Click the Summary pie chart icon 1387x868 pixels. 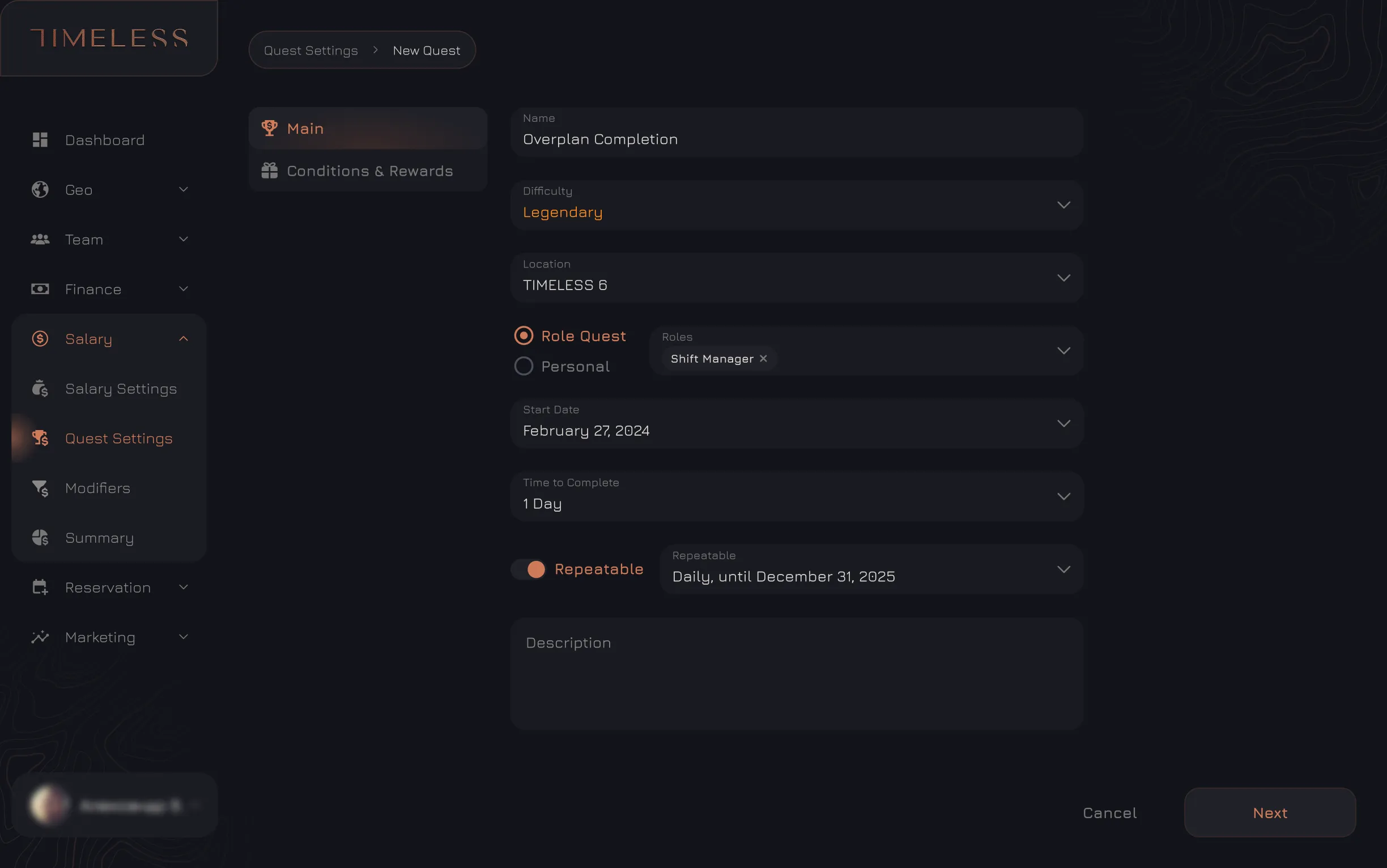point(40,538)
